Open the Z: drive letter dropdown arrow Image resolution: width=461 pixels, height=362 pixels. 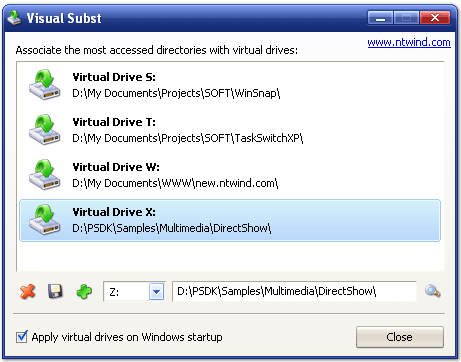tap(156, 292)
